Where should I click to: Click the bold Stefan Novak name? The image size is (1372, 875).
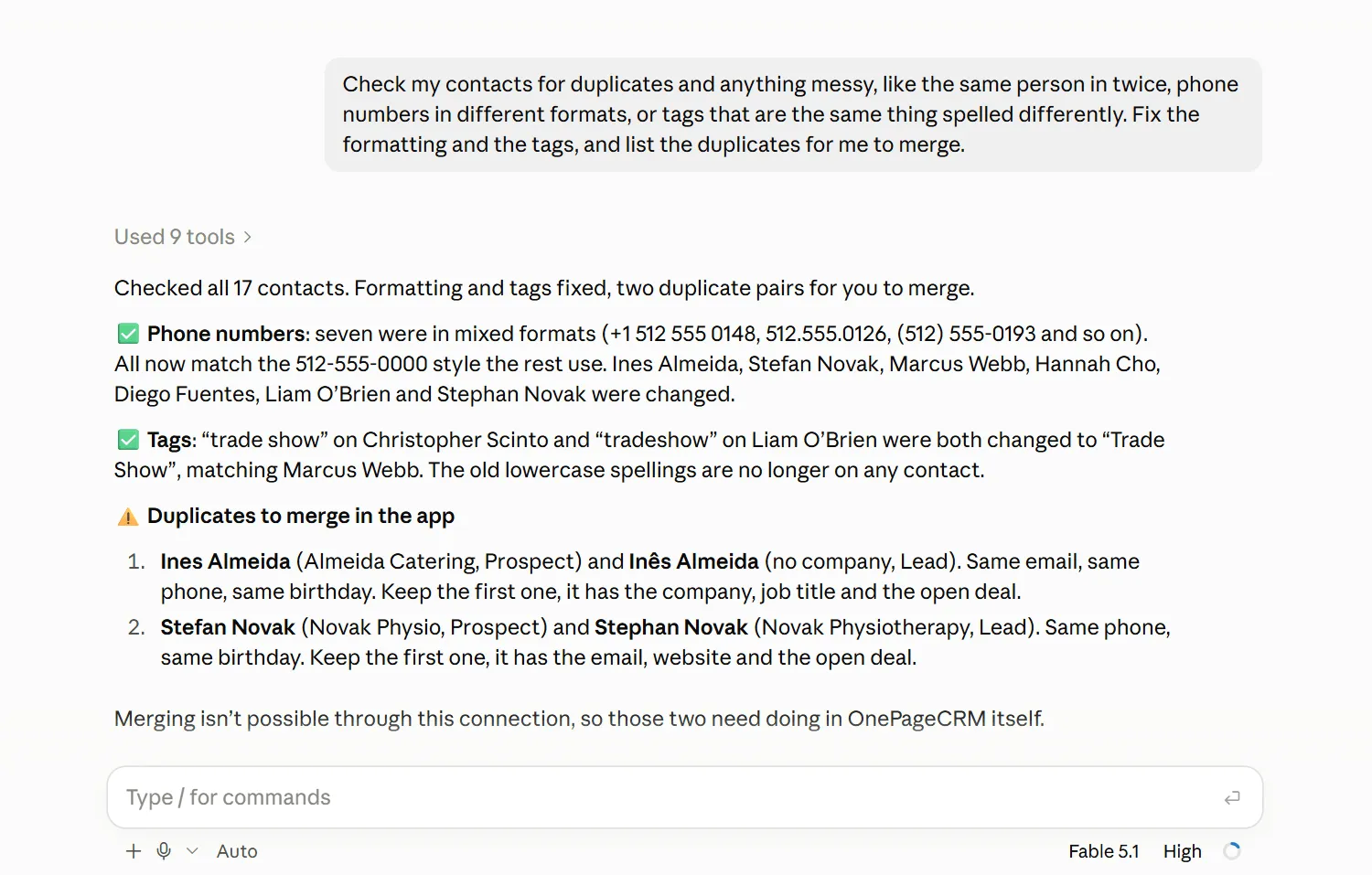click(228, 627)
